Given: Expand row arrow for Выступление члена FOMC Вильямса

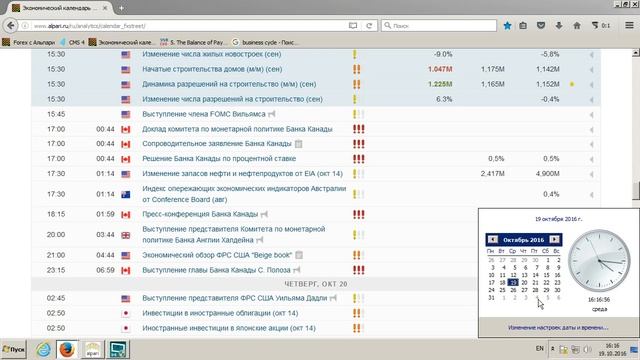Looking at the screenshot, I should 591,114.
